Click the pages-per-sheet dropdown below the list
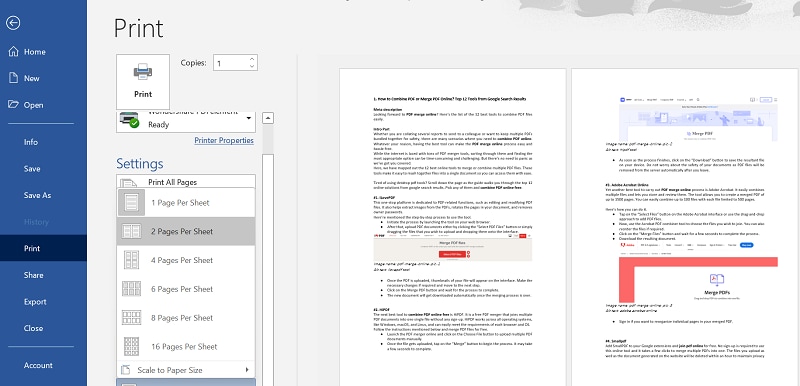The image size is (800, 386). pos(186,382)
